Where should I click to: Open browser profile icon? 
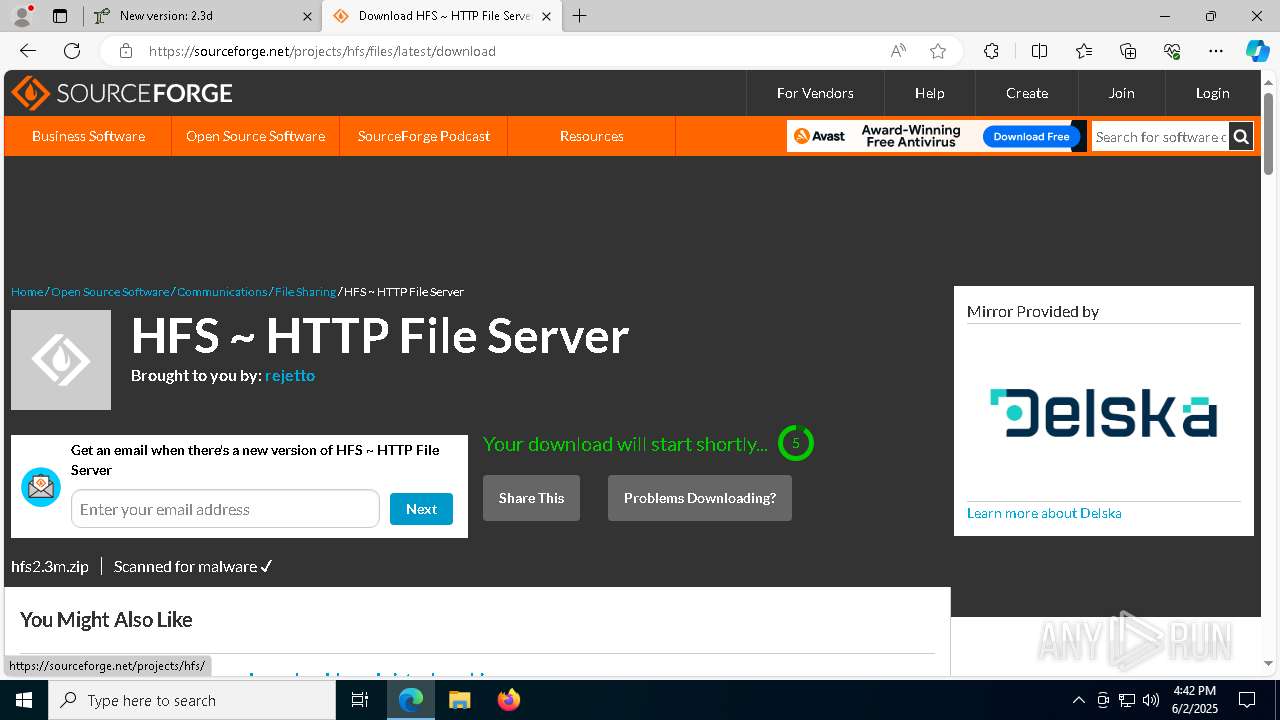(x=21, y=16)
